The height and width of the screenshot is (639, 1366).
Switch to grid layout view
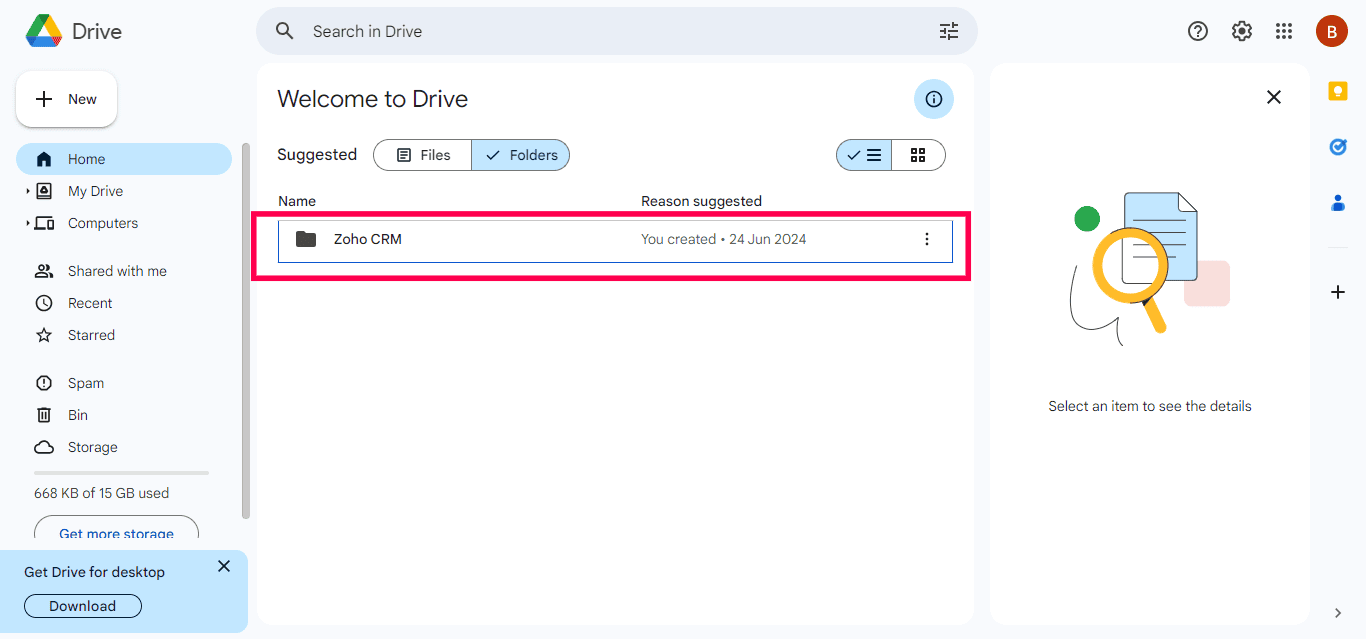918,155
